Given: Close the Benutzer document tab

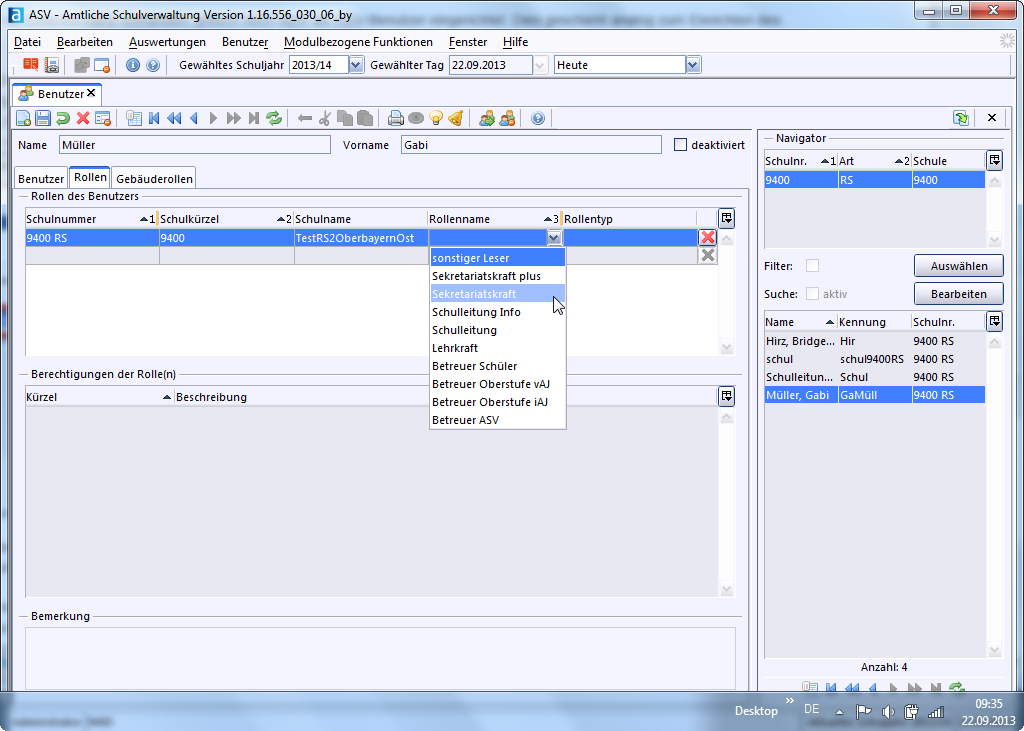Looking at the screenshot, I should tap(91, 93).
